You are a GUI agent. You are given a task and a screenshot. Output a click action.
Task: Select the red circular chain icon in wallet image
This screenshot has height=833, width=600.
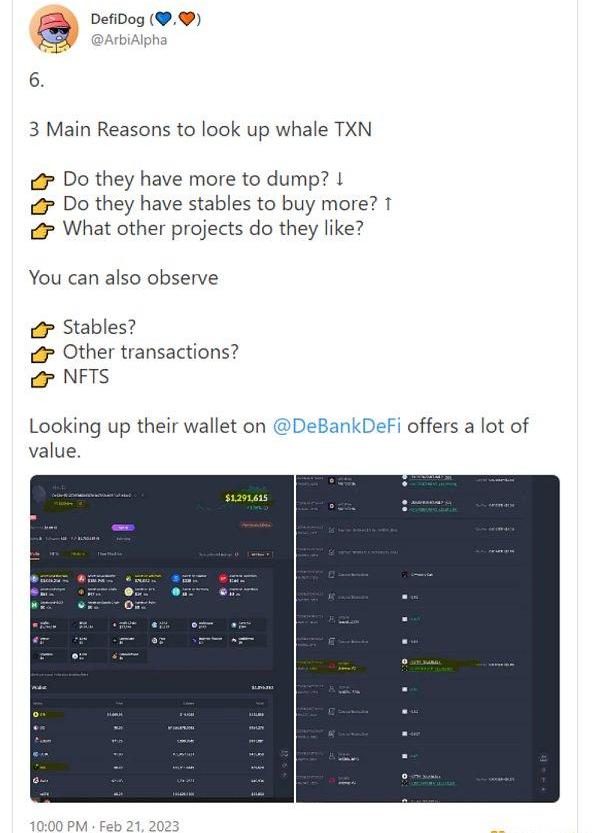81,579
